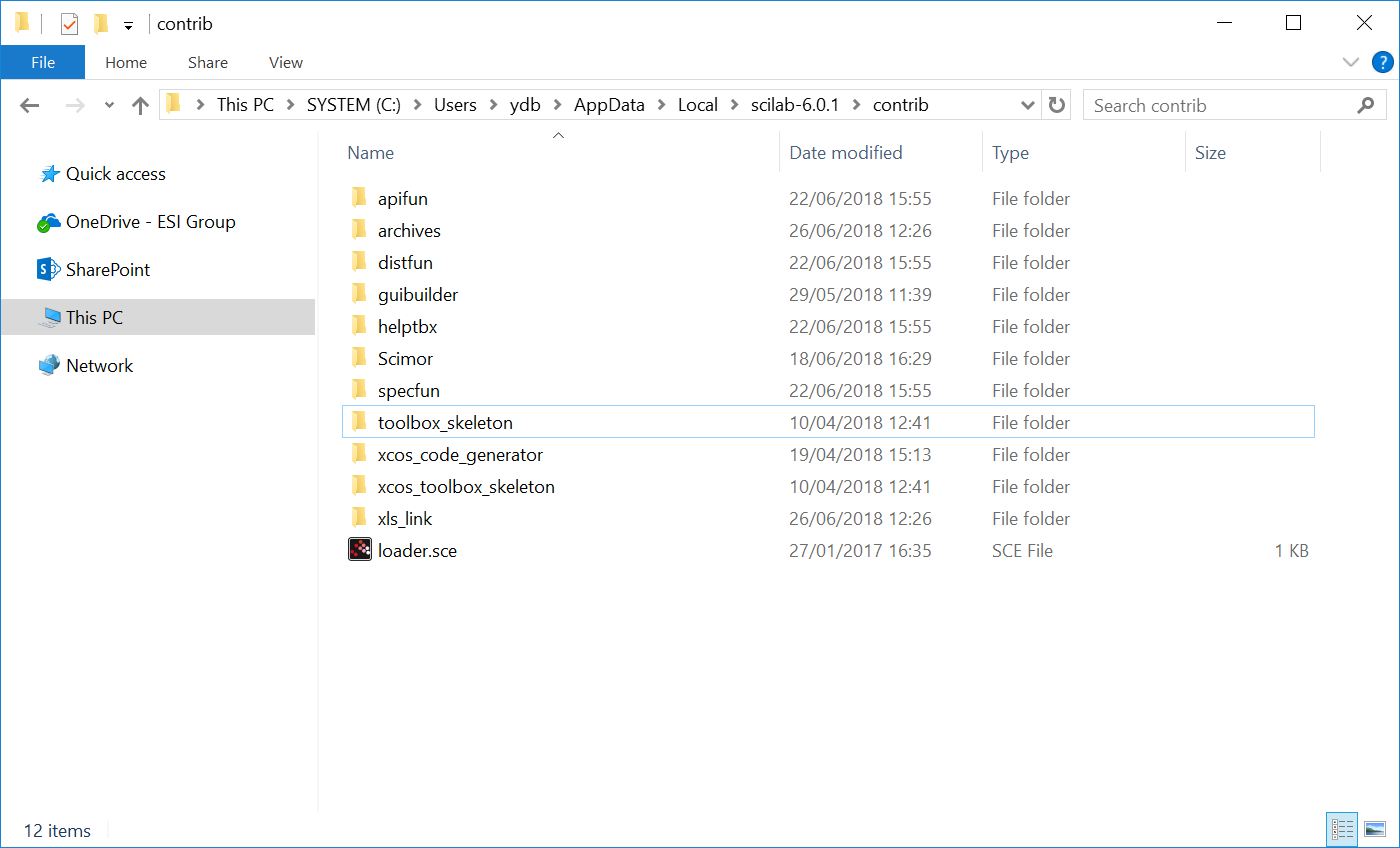Navigate to scilab-6.0.1 breadcrumb
Screen dimensions: 1400x848
[x=797, y=105]
